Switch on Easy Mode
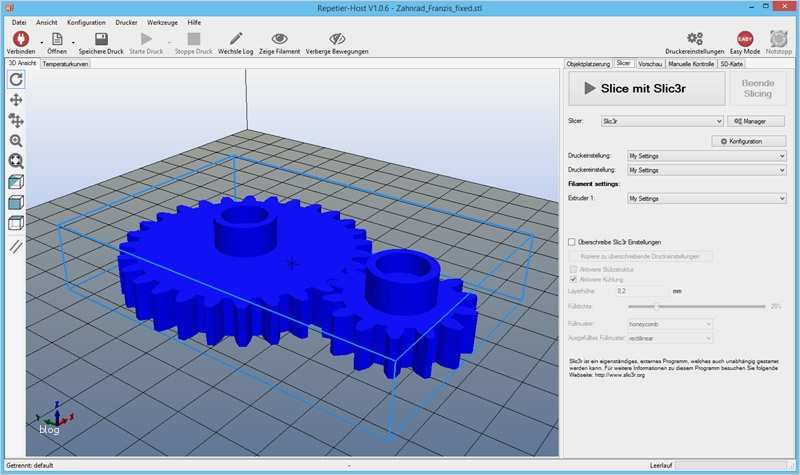The image size is (800, 475). [x=745, y=38]
